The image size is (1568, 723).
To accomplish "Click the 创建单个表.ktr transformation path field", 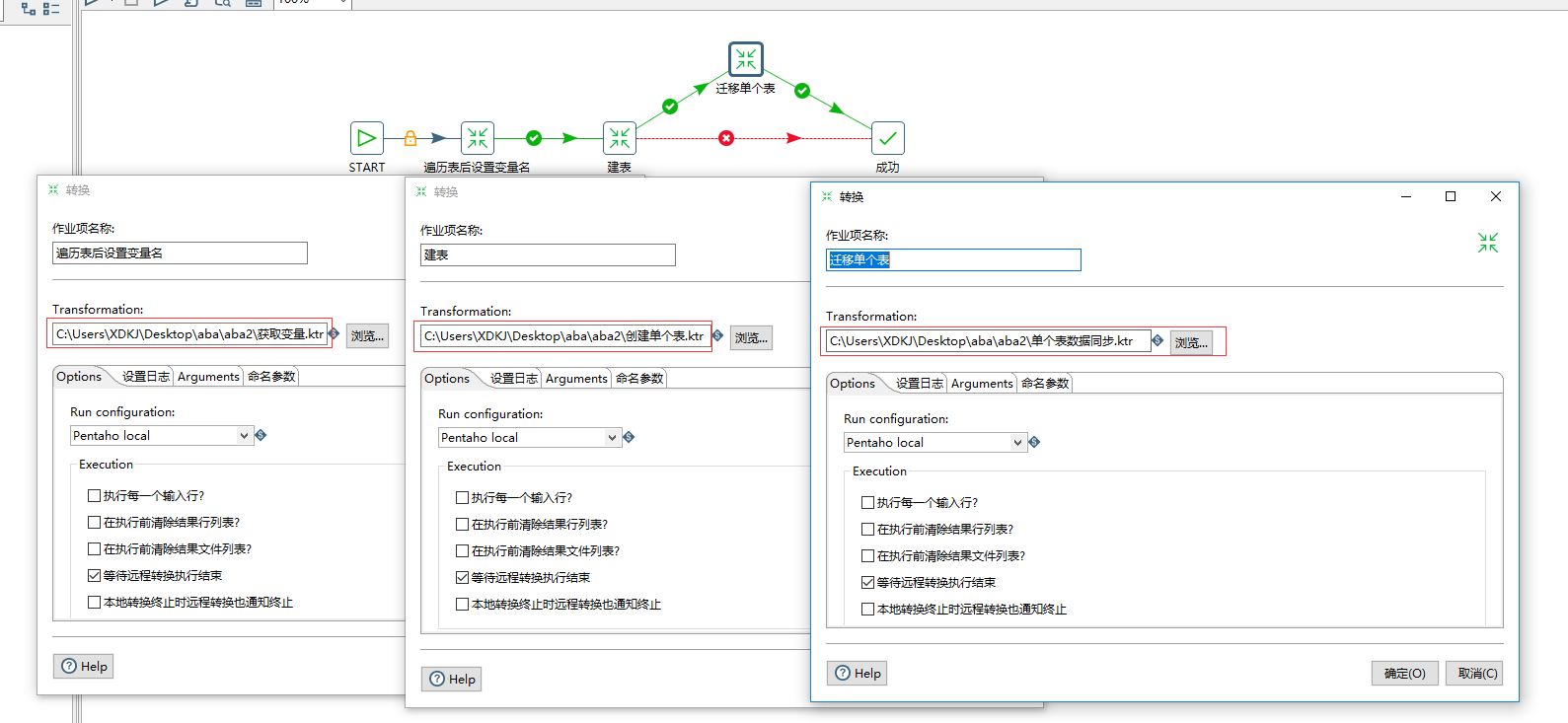I will (565, 336).
